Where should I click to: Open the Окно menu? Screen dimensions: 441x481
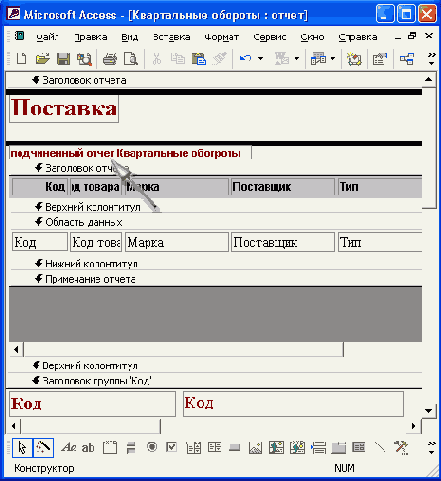click(312, 37)
